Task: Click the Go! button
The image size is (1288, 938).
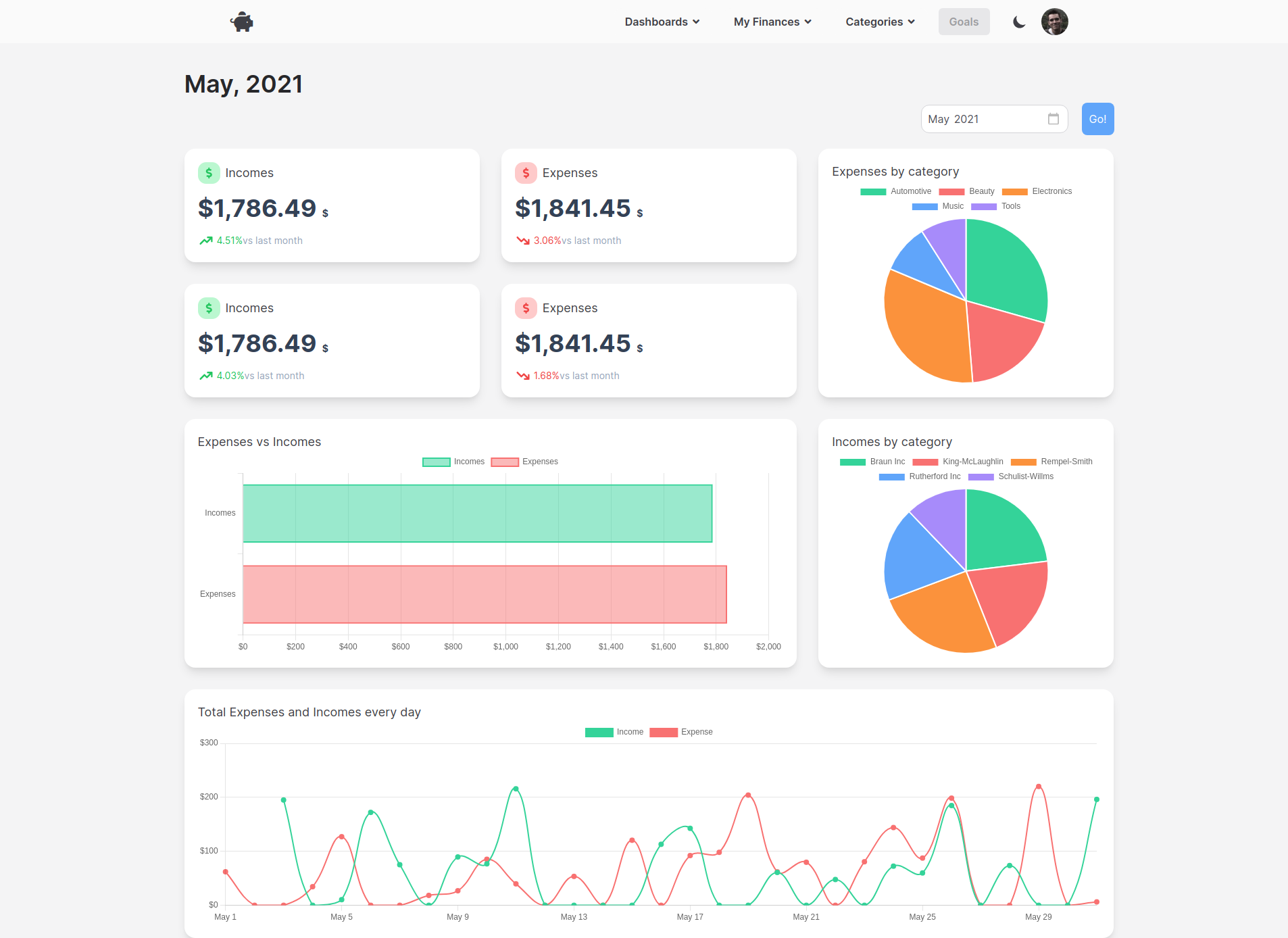Action: coord(1097,119)
